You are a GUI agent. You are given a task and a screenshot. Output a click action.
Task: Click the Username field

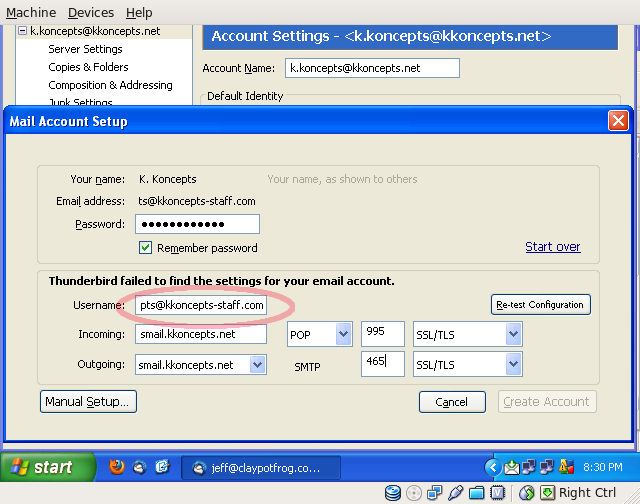click(x=201, y=305)
